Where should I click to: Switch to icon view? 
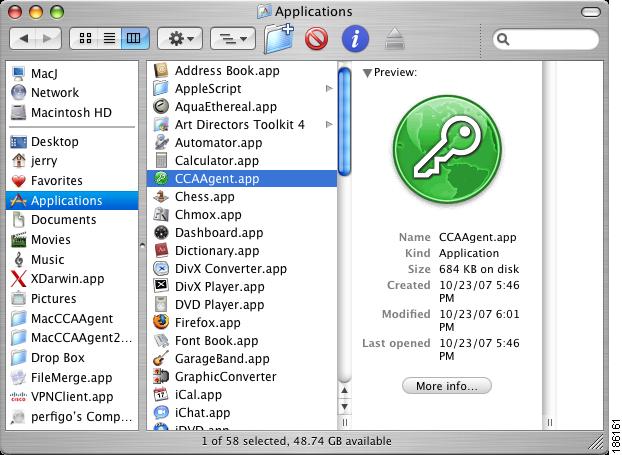[85, 38]
